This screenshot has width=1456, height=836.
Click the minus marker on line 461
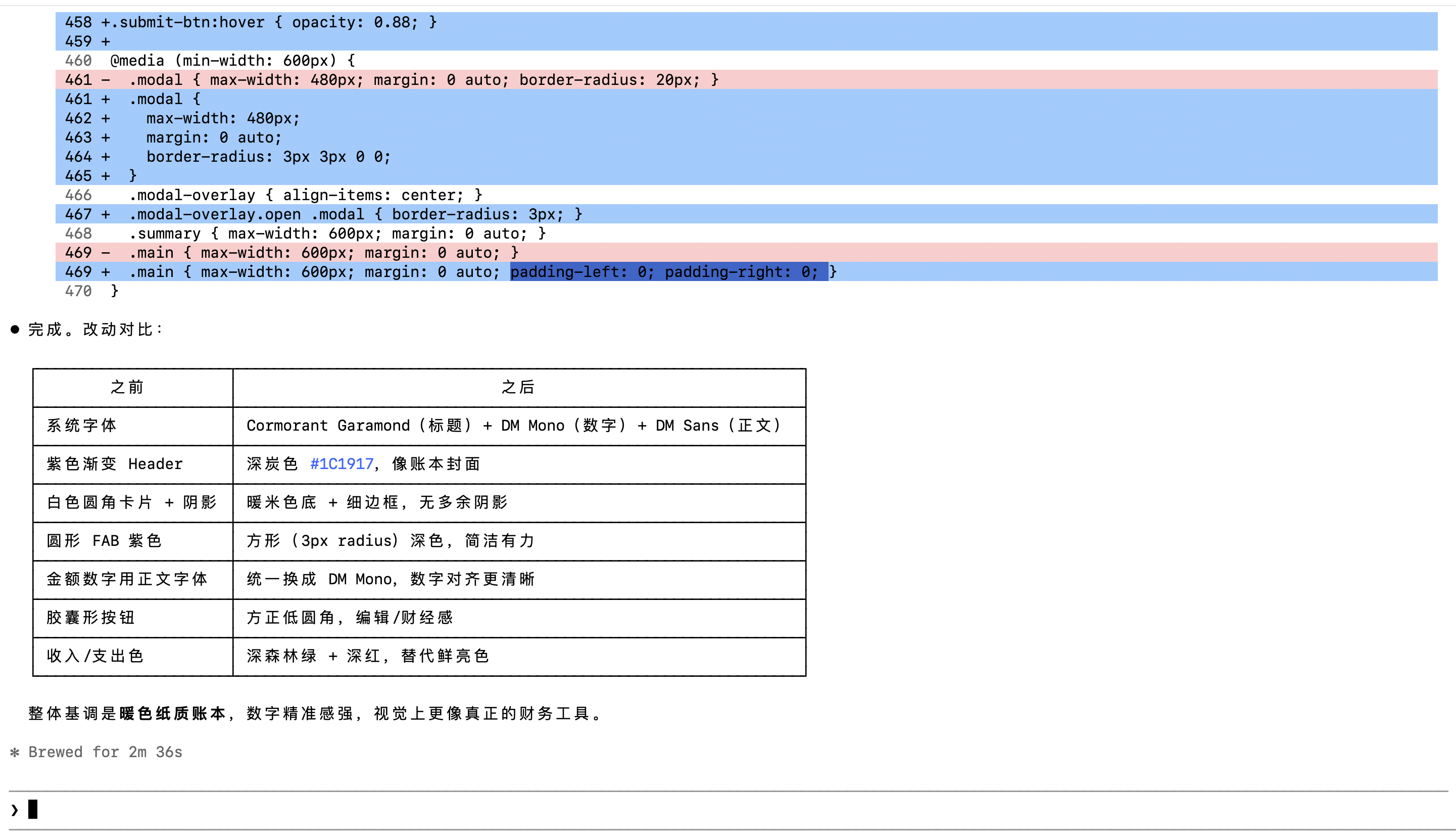106,80
